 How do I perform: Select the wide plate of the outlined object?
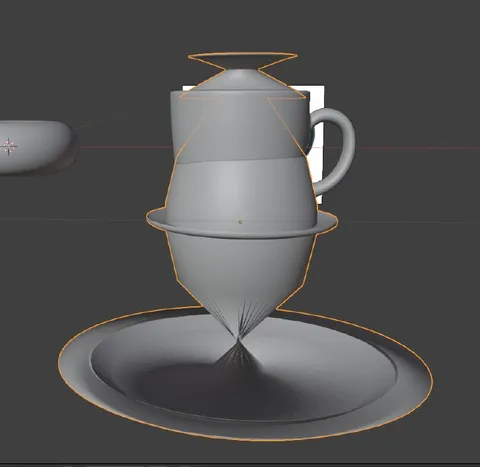(246, 373)
